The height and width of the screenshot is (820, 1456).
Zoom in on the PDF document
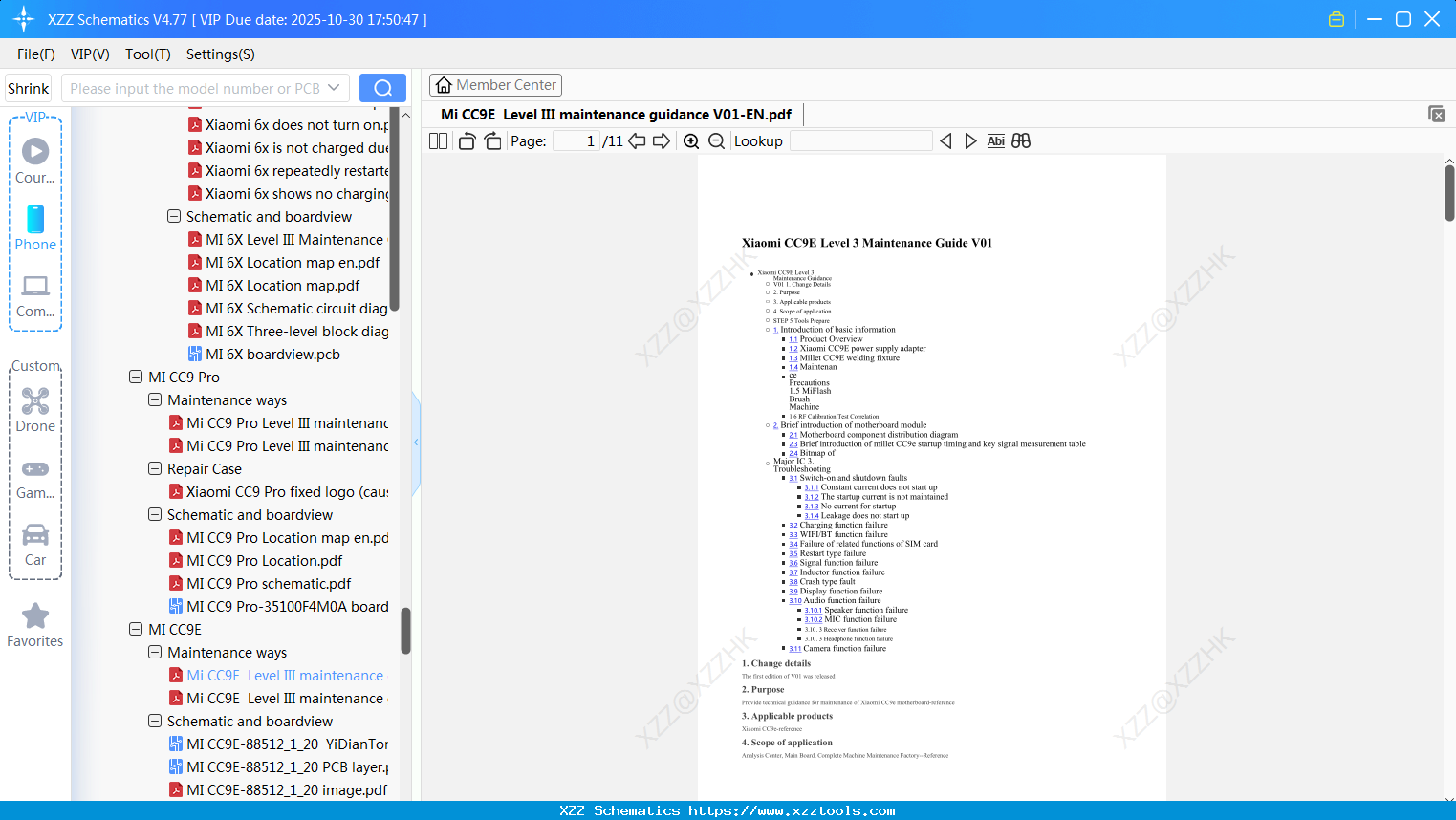691,141
